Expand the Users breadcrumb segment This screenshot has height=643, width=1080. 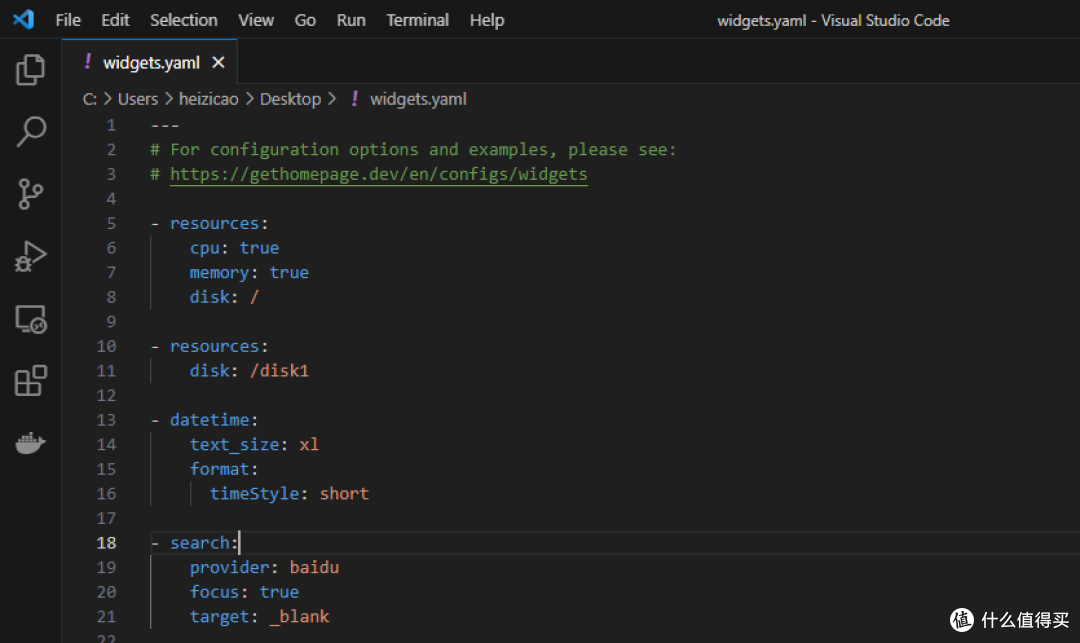[138, 99]
